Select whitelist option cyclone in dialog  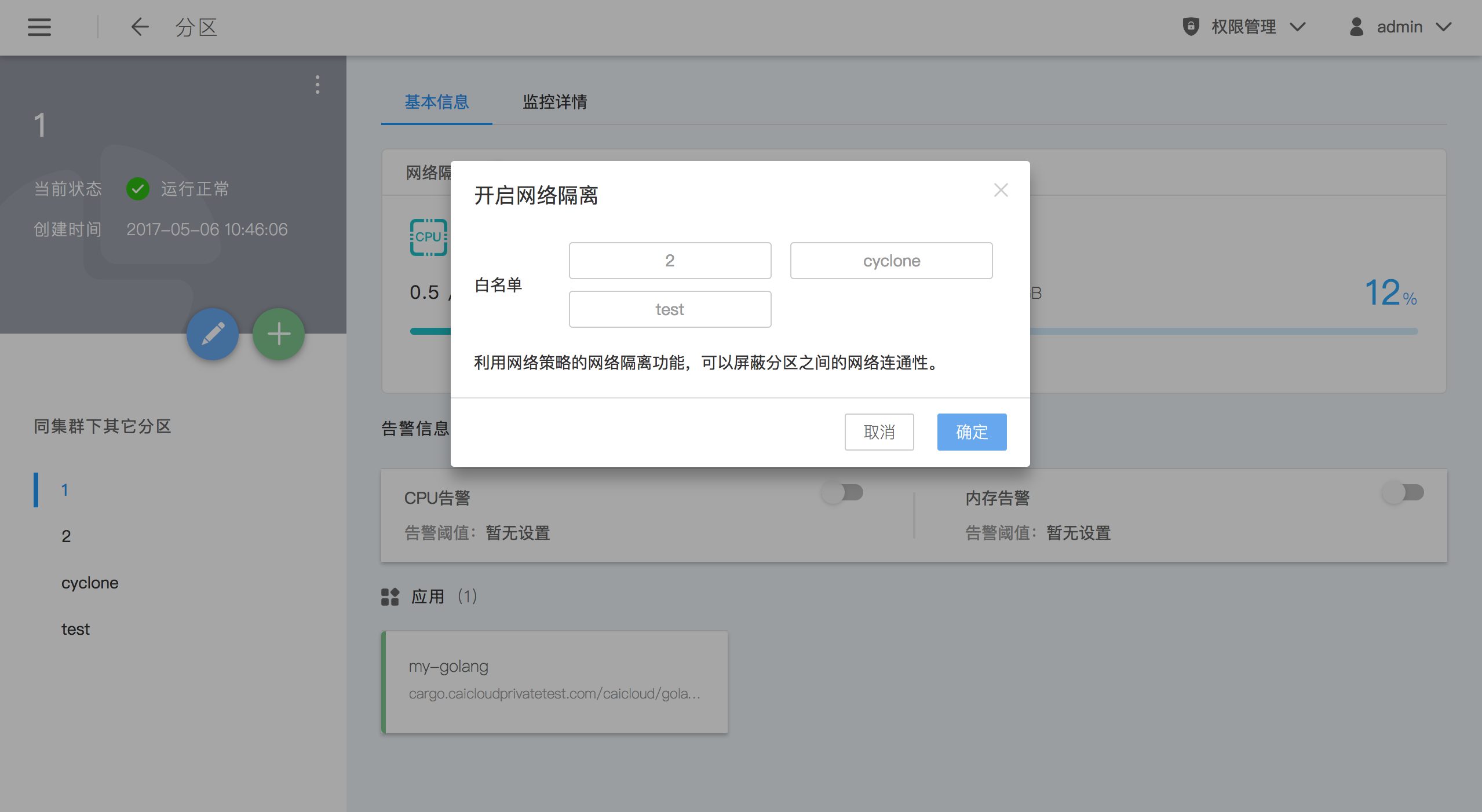(891, 261)
